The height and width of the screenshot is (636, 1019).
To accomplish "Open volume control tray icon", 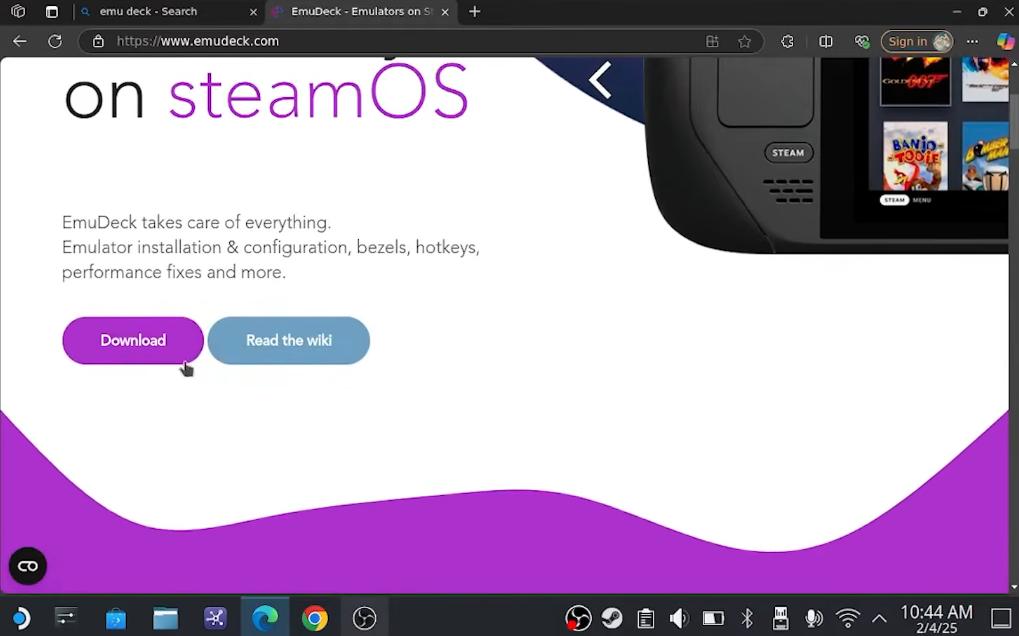I will pyautogui.click(x=679, y=618).
